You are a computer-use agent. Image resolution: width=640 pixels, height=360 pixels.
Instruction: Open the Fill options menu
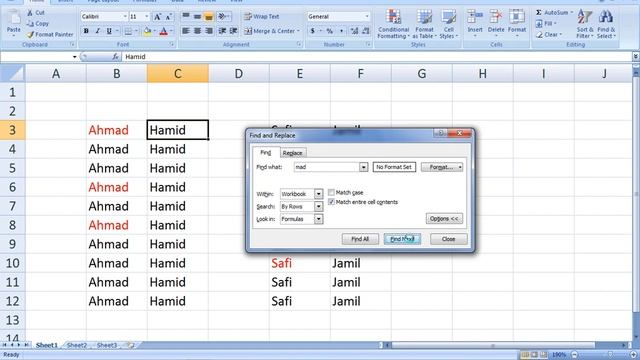point(546,24)
